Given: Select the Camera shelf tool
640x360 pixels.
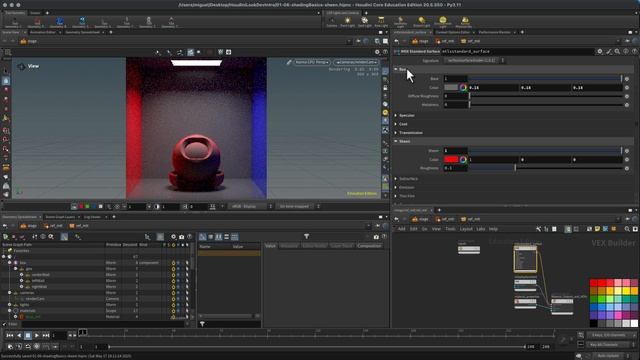Looking at the screenshot, I should [x=331, y=22].
